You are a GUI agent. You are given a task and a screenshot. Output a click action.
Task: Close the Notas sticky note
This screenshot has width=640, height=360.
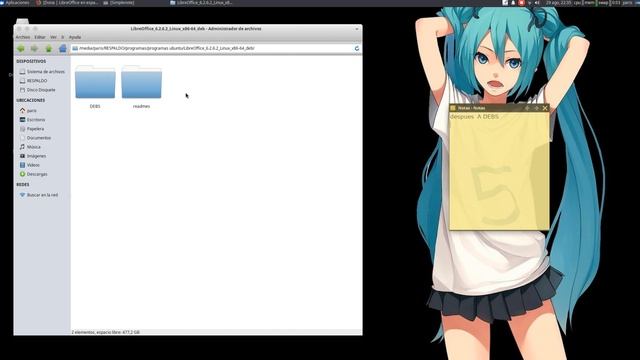point(545,108)
